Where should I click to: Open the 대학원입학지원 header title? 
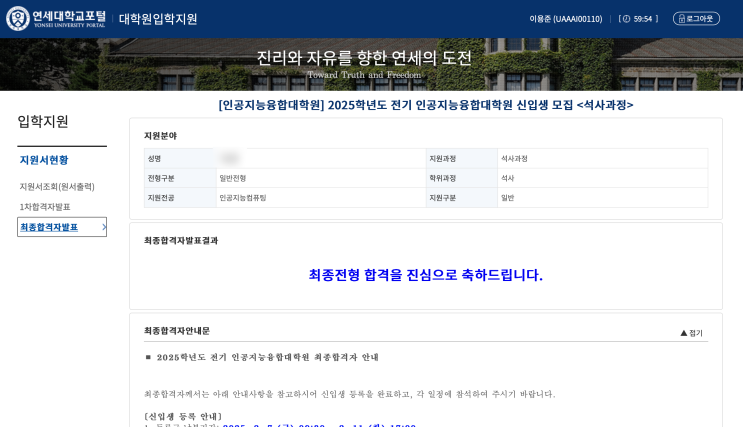point(158,19)
